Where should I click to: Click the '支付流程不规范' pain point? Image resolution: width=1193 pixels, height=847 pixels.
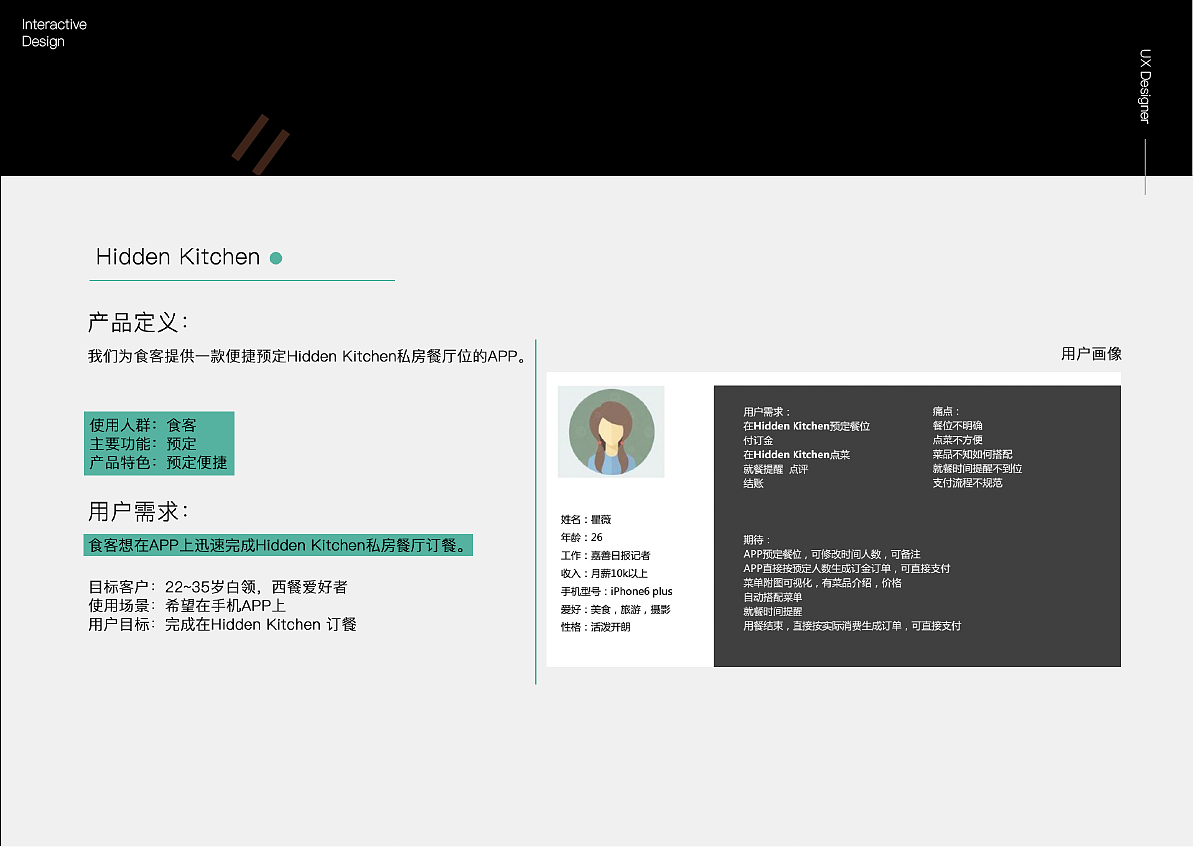(968, 482)
